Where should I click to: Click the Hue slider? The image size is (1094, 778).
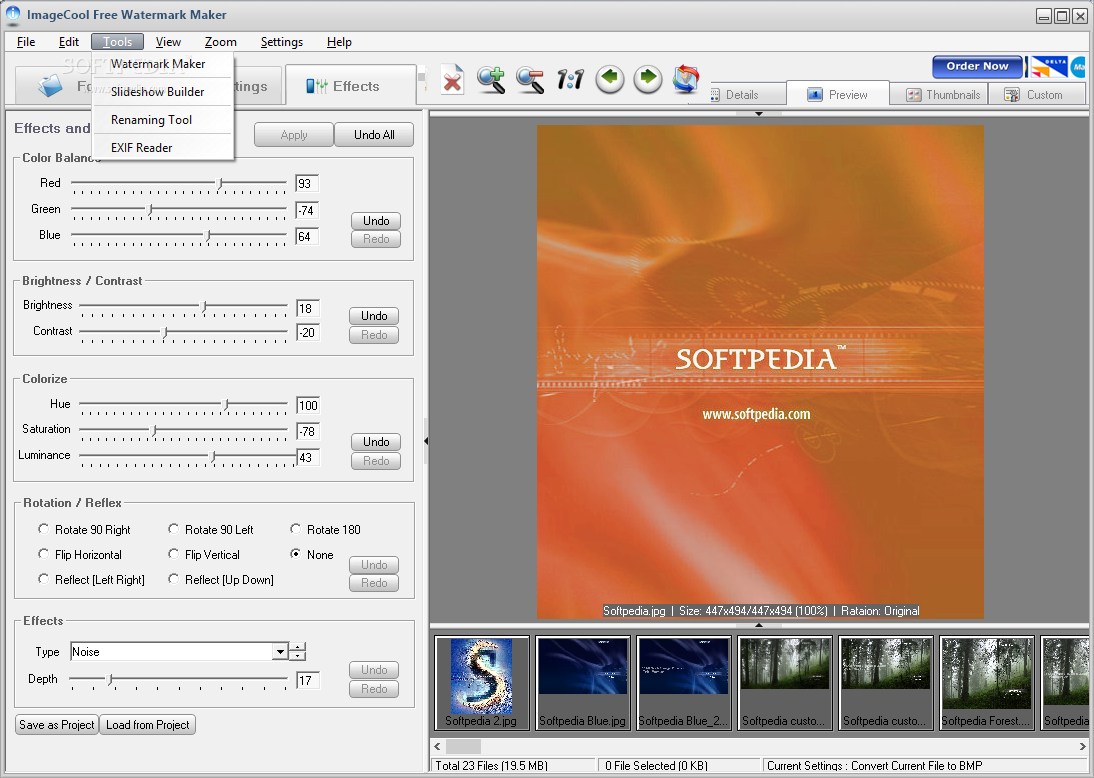tap(183, 405)
